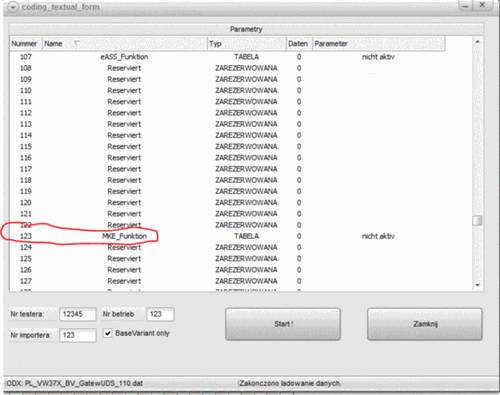Open the window menu icon in title bar

(13, 7)
